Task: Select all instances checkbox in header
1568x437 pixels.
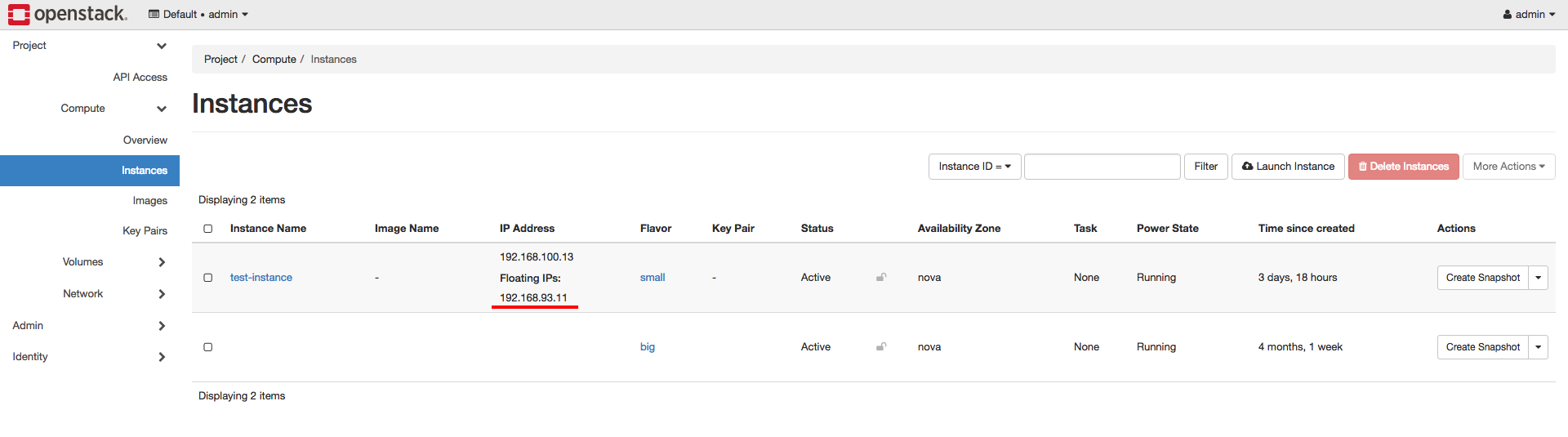Action: click(x=208, y=229)
